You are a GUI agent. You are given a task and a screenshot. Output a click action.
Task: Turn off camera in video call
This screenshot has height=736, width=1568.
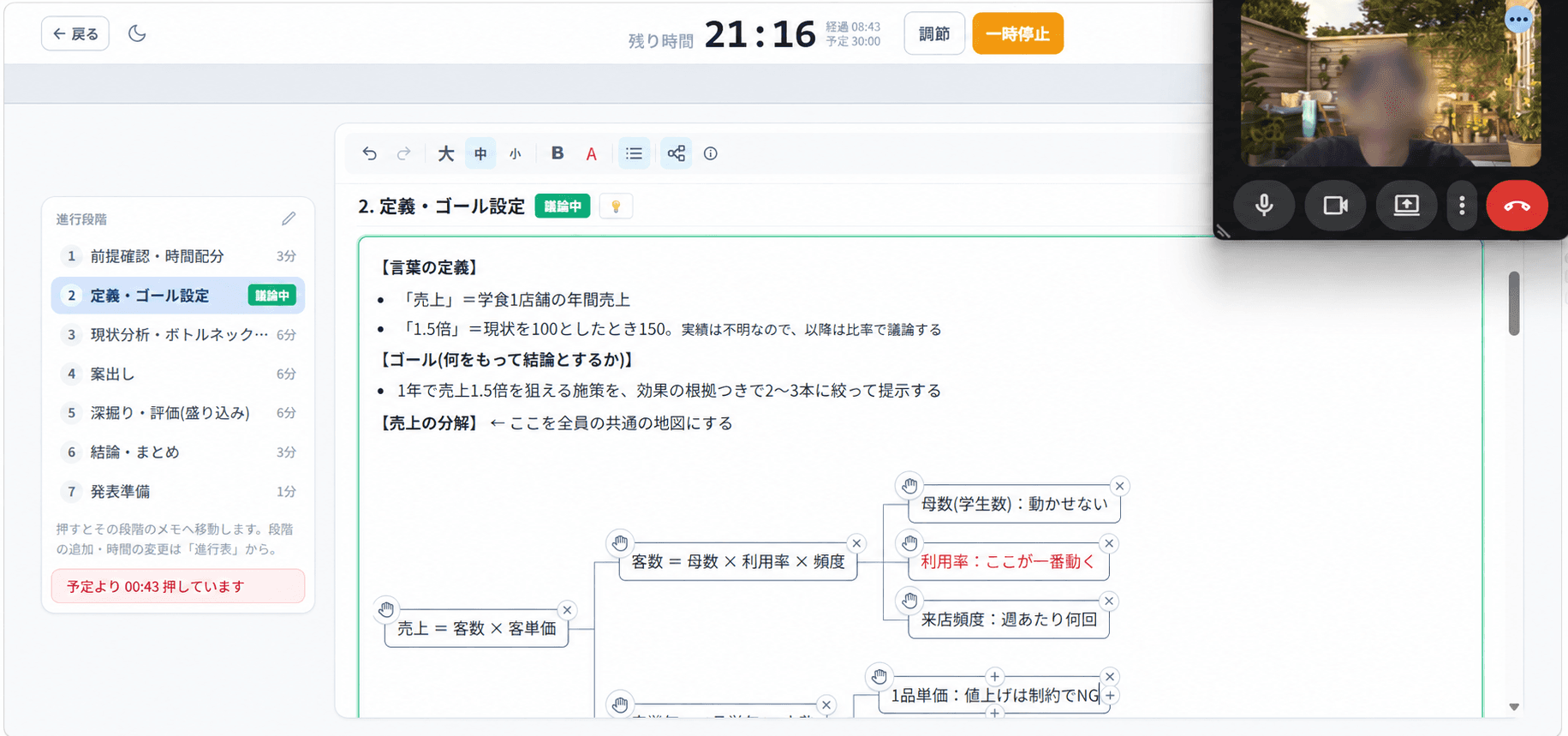click(x=1335, y=206)
